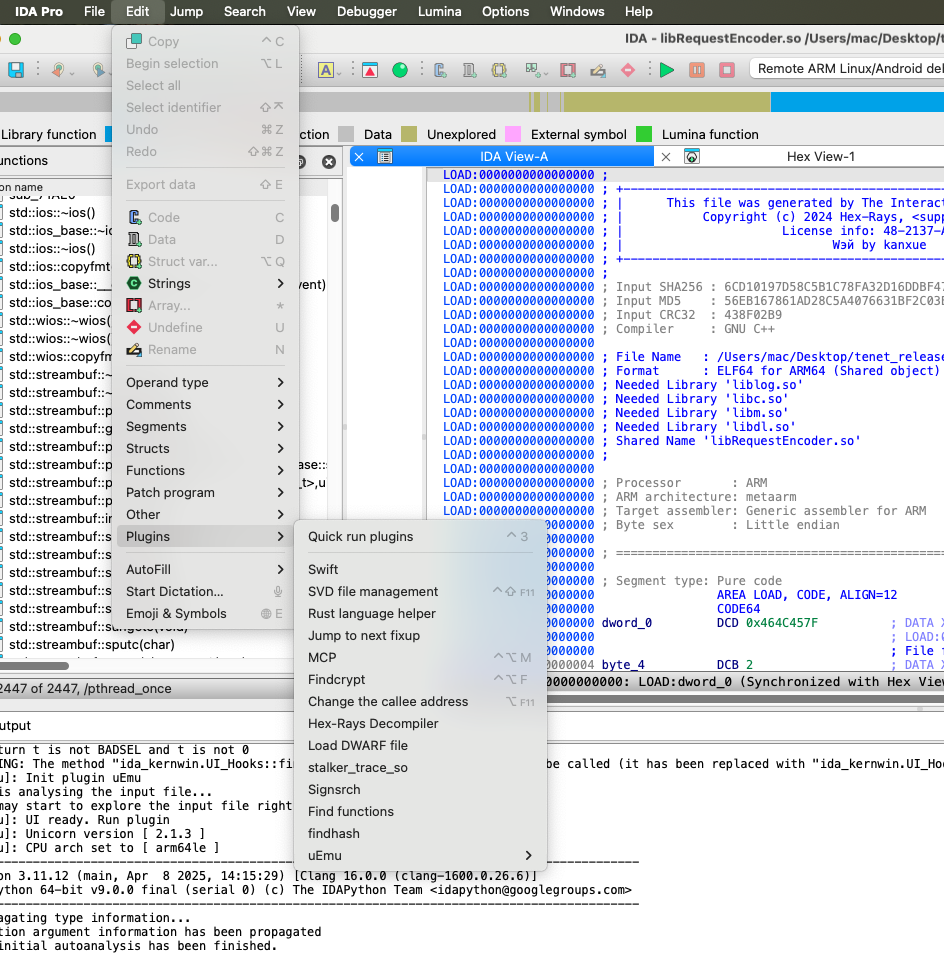Click the Save database toolbar icon
The width and height of the screenshot is (944, 954).
click(x=16, y=70)
